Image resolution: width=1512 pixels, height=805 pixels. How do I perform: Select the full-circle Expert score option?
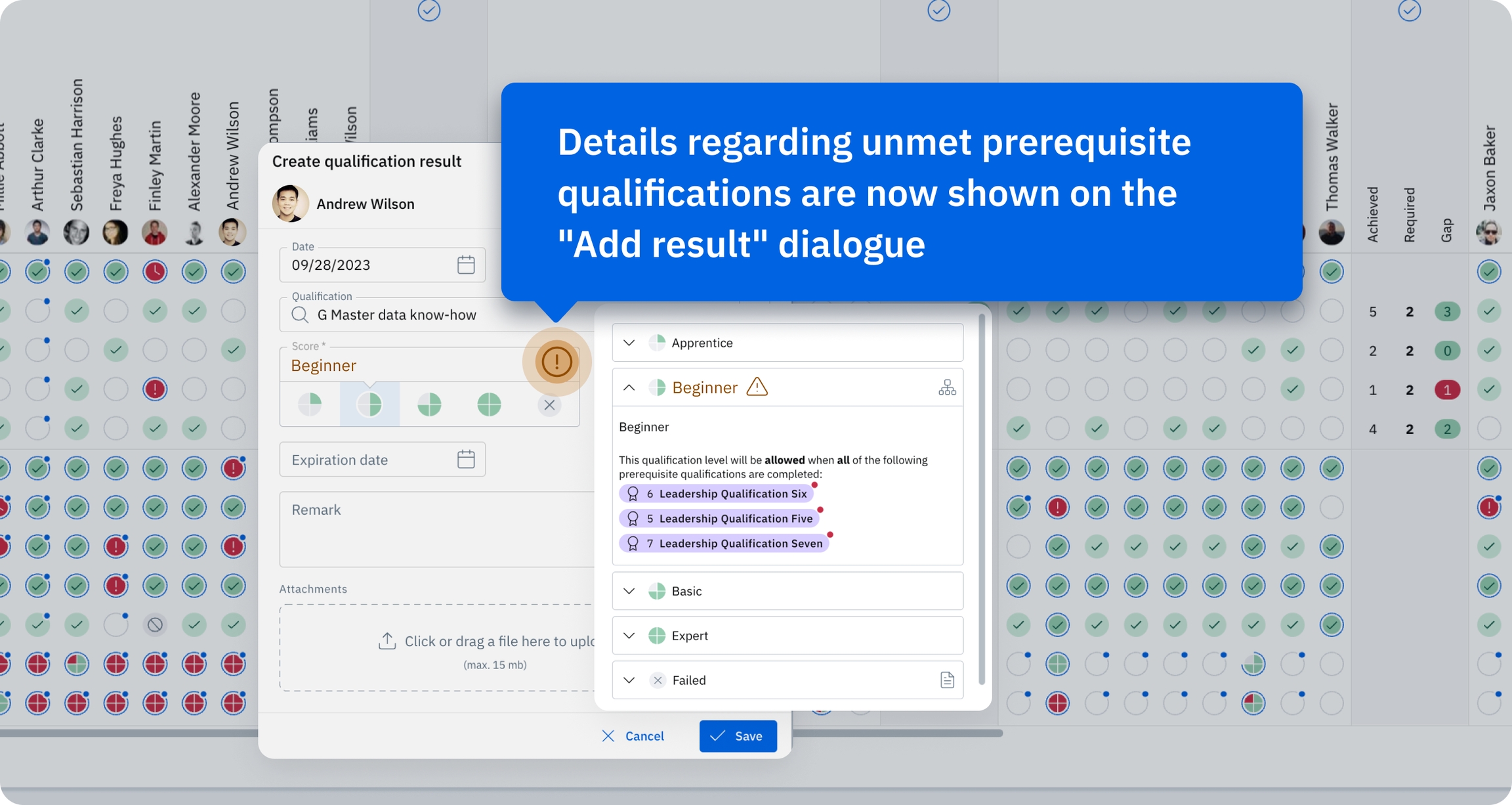489,404
